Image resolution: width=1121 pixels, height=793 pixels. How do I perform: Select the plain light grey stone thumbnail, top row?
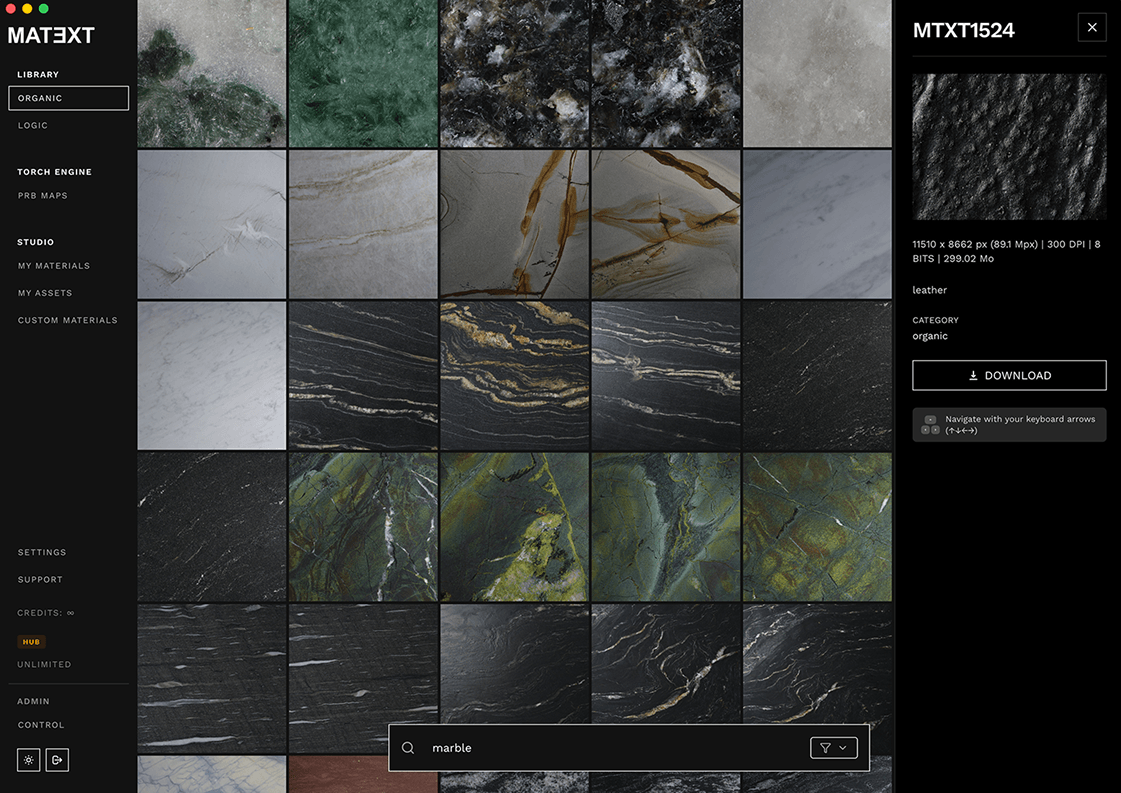(x=817, y=74)
